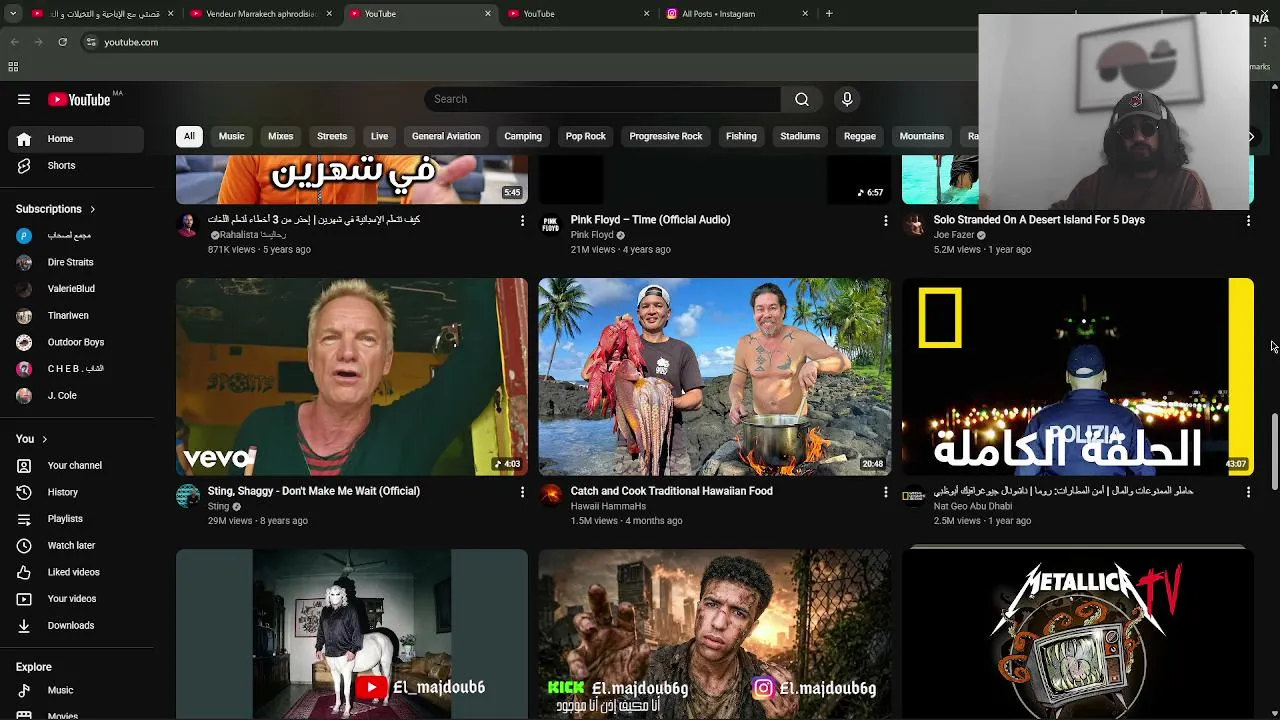Go back with the browser back arrow

(x=14, y=42)
